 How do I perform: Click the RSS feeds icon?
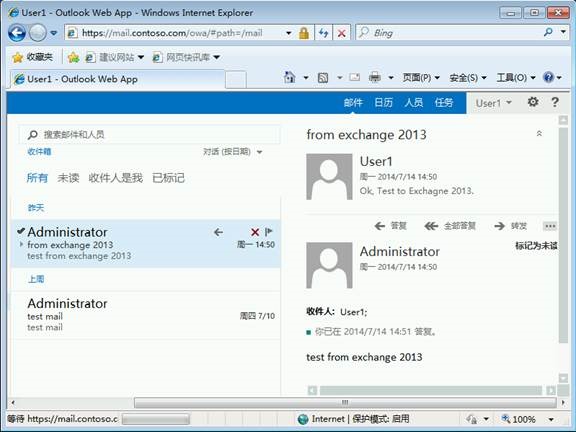click(x=323, y=78)
